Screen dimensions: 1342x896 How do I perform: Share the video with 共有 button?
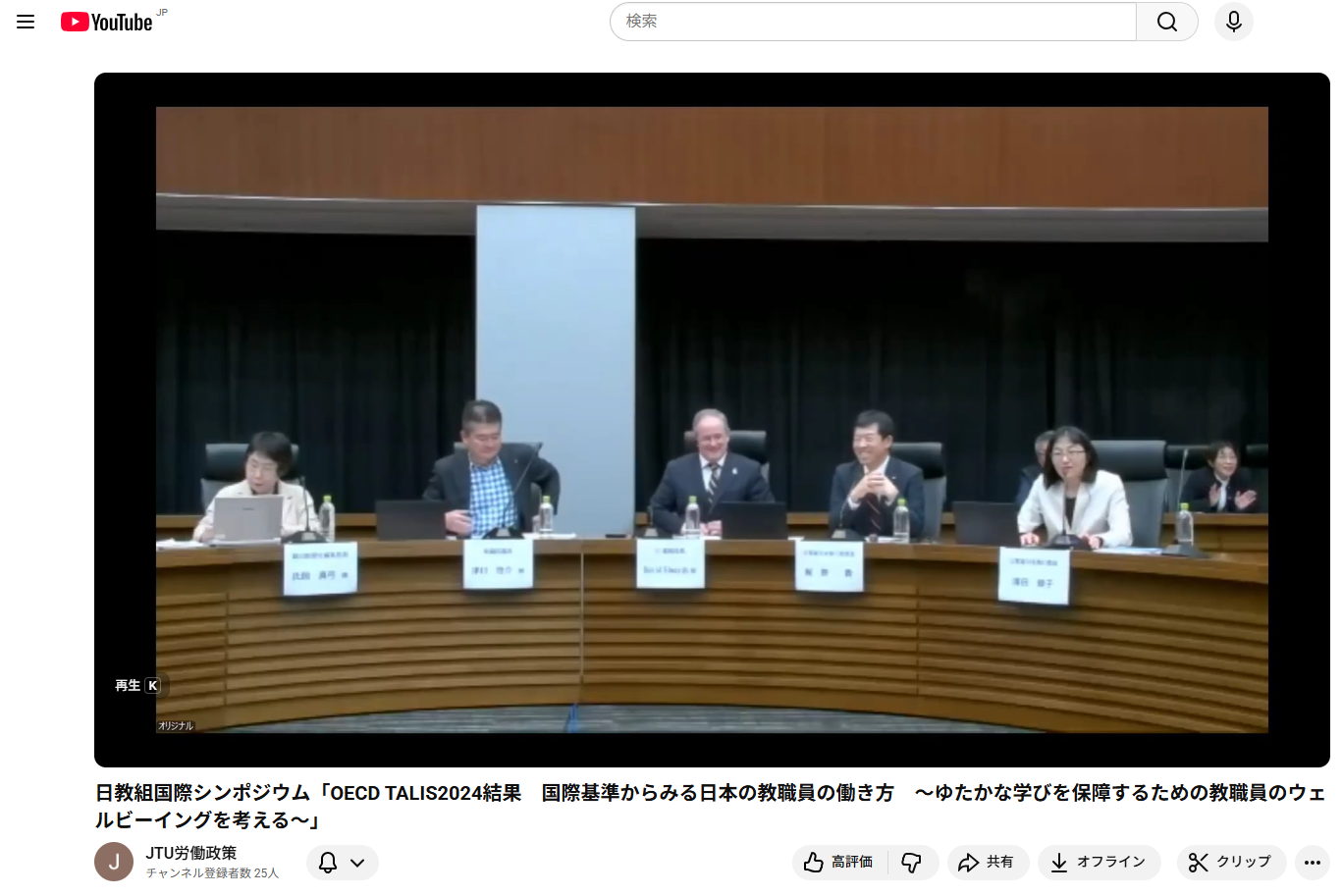(x=987, y=862)
